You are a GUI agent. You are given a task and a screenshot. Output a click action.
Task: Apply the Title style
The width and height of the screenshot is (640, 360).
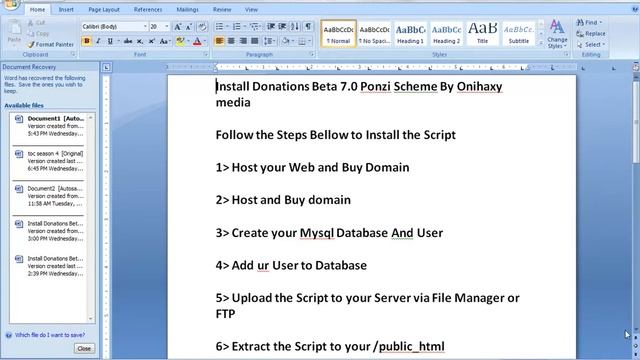click(x=482, y=33)
